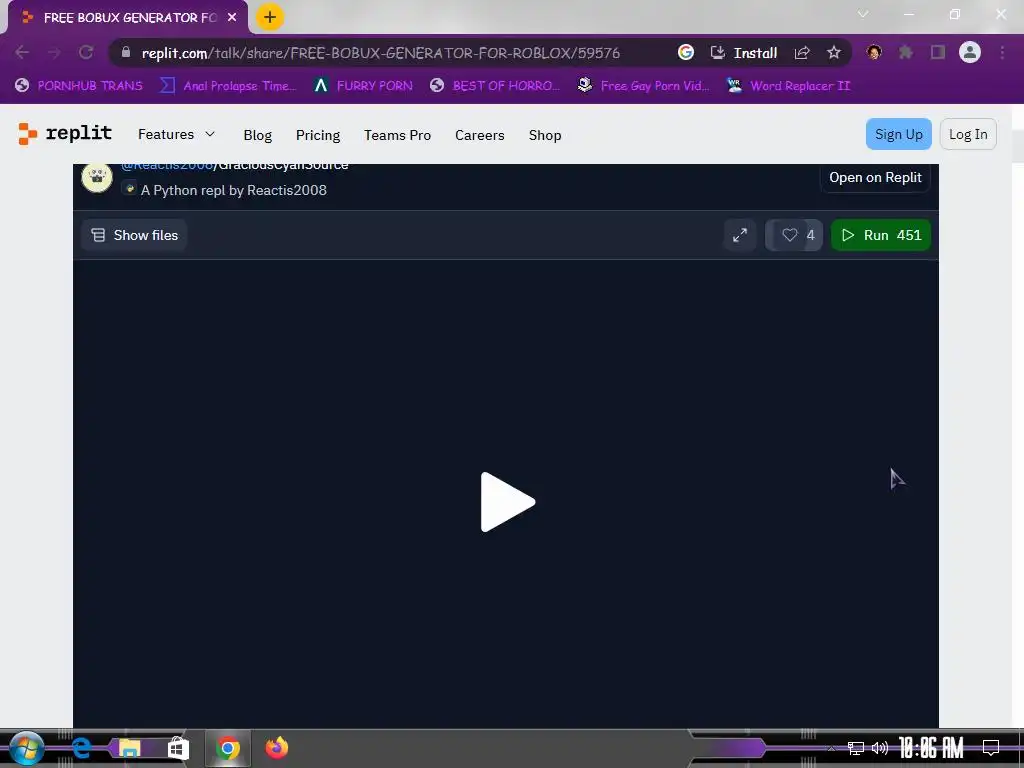Click the Python icon beside repl description
Viewport: 1024px width, 768px height.
130,189
